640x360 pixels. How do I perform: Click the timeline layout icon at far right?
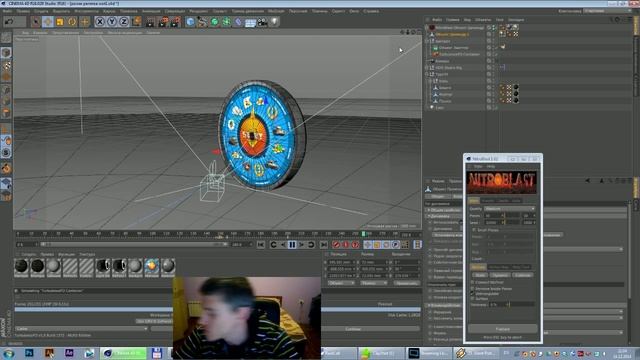417,244
